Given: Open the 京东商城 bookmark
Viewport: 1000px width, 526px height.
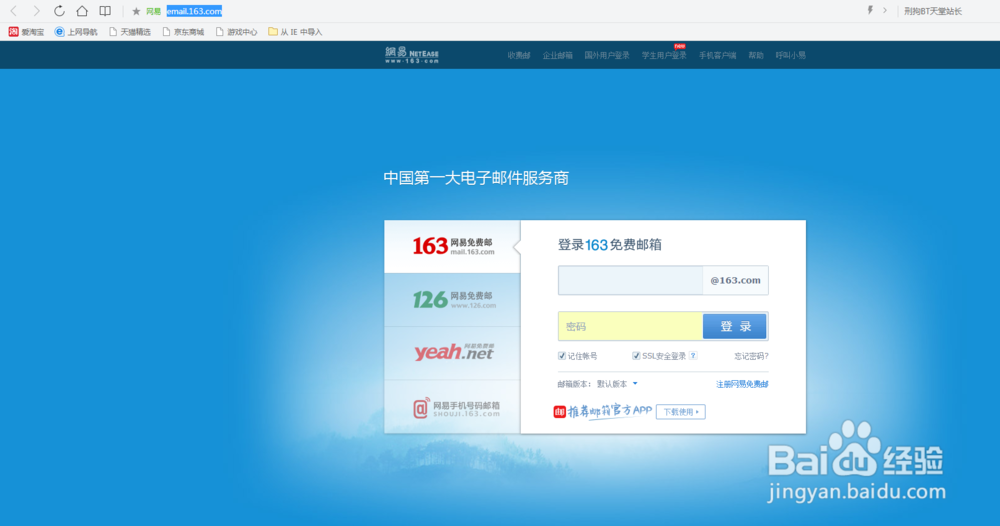Looking at the screenshot, I should [183, 32].
